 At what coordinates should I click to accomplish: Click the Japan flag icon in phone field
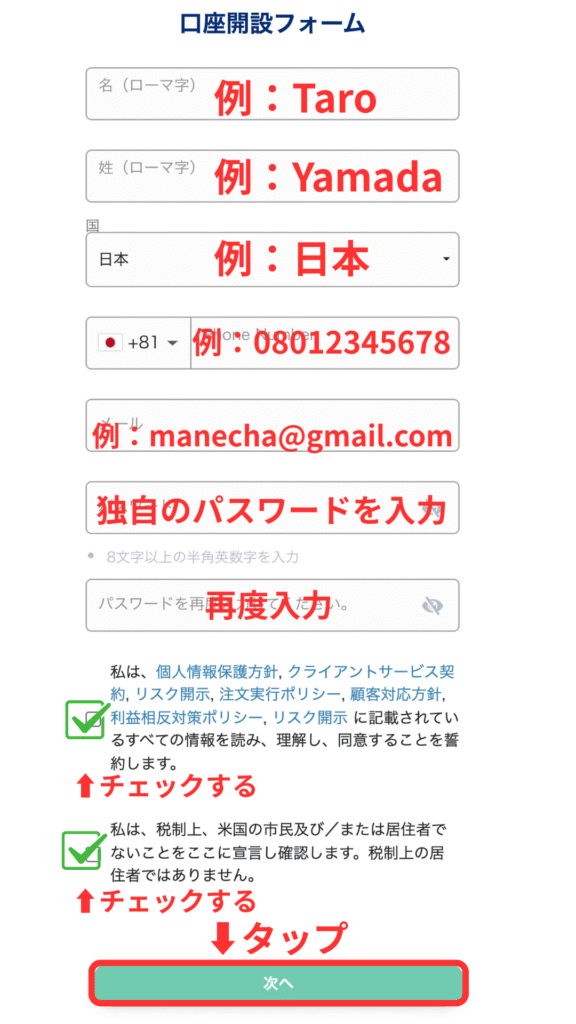[x=110, y=343]
